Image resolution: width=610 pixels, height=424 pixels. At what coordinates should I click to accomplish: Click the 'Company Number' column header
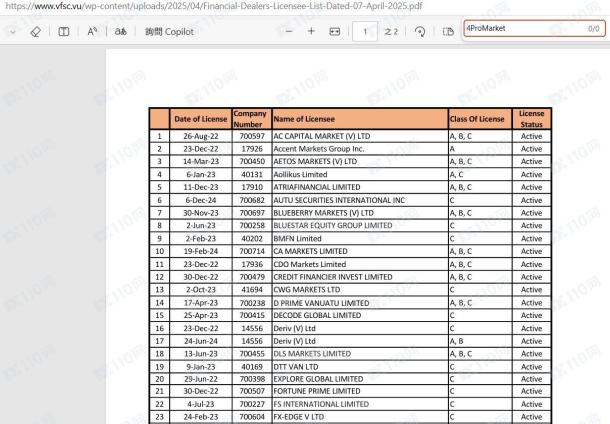(x=252, y=119)
